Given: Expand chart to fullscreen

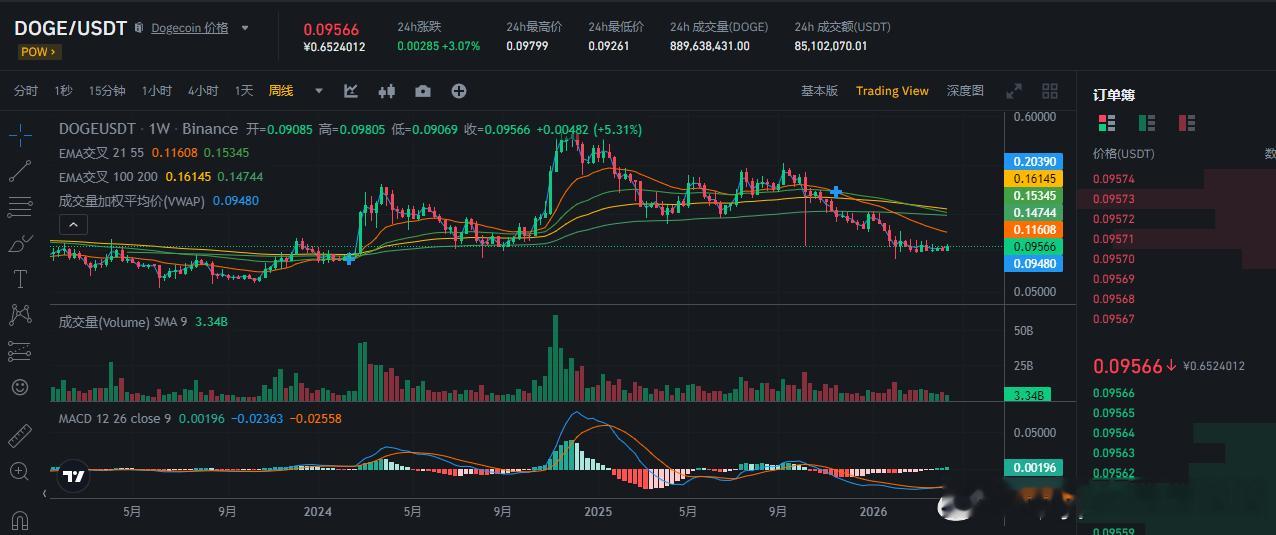Looking at the screenshot, I should [x=1014, y=91].
